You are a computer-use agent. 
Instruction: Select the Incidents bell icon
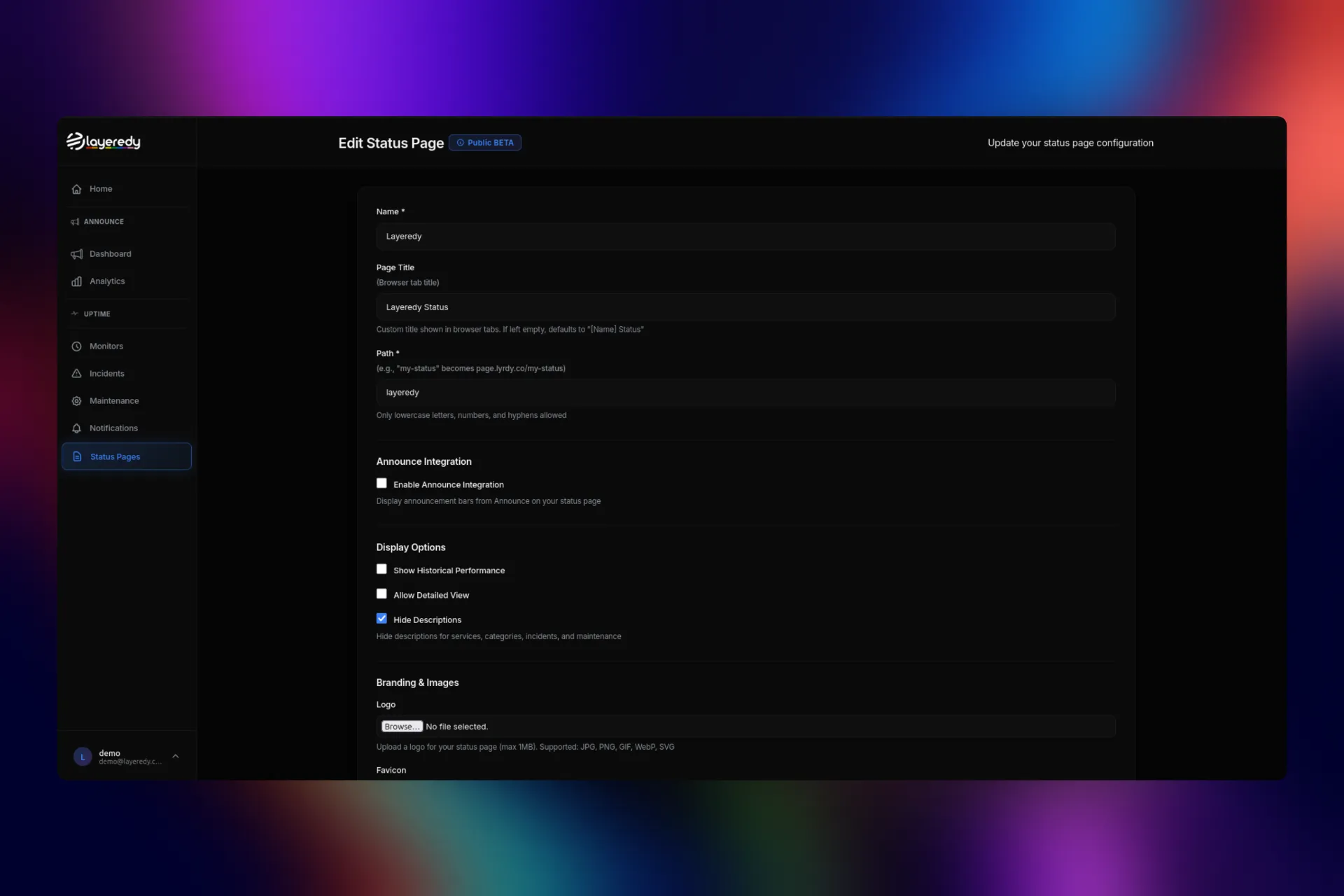click(77, 373)
